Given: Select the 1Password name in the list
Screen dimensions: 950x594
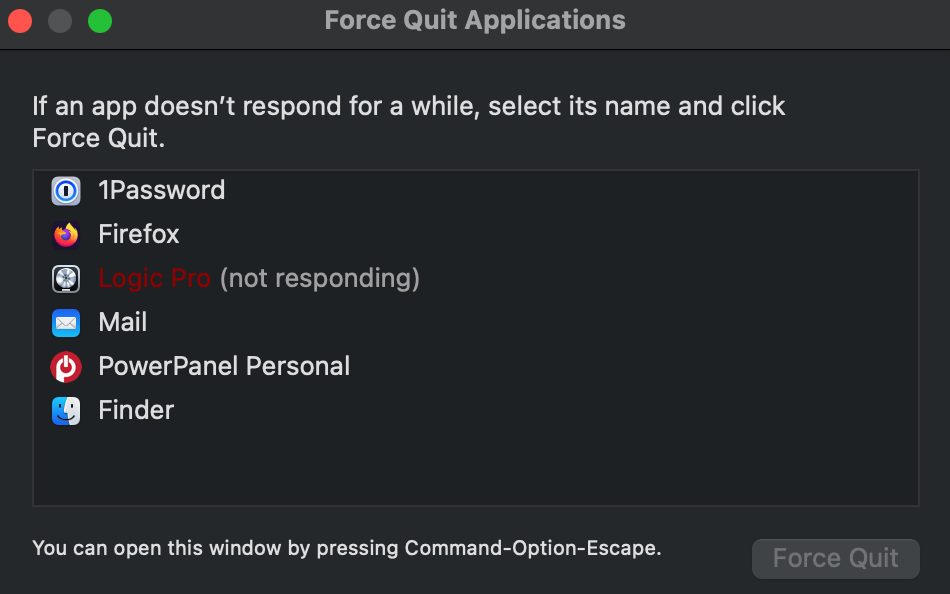Looking at the screenshot, I should point(161,190).
